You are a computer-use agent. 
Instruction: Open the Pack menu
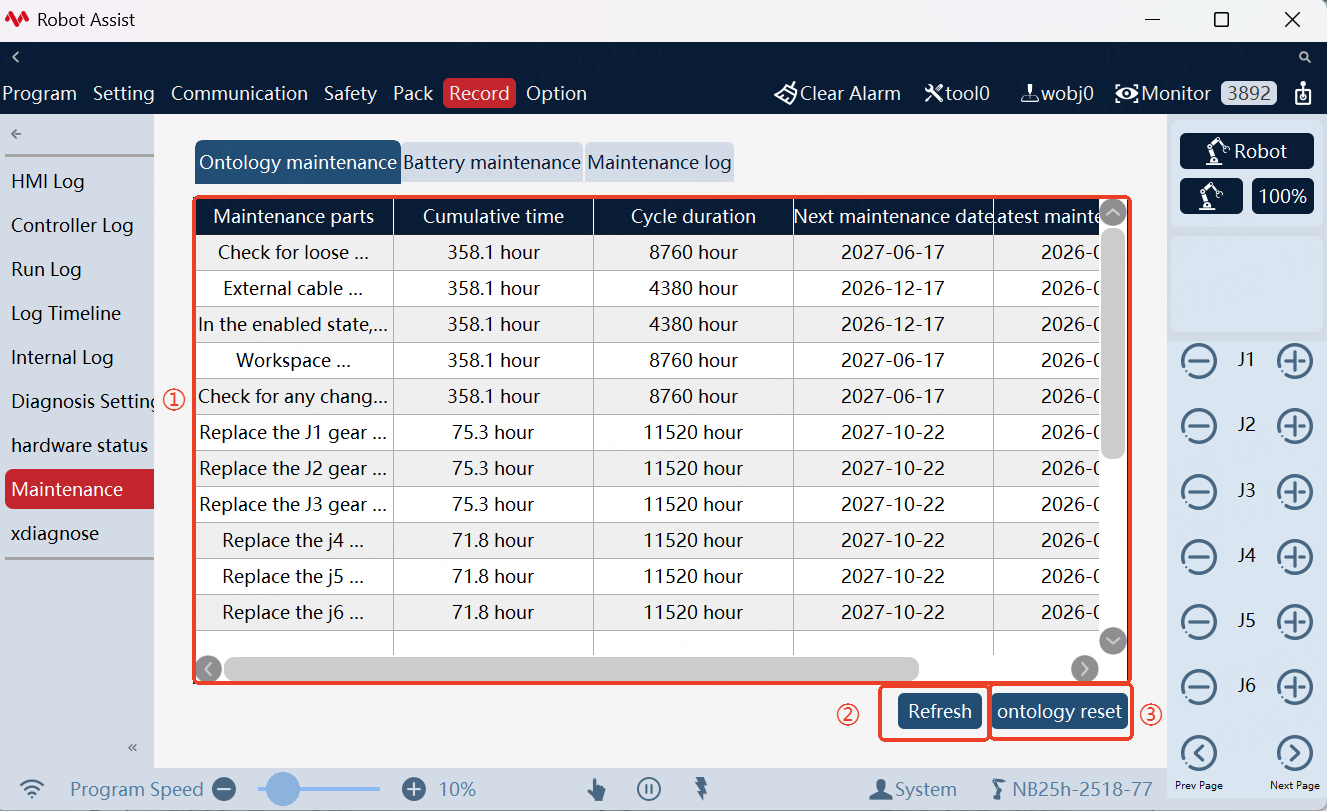(x=413, y=93)
